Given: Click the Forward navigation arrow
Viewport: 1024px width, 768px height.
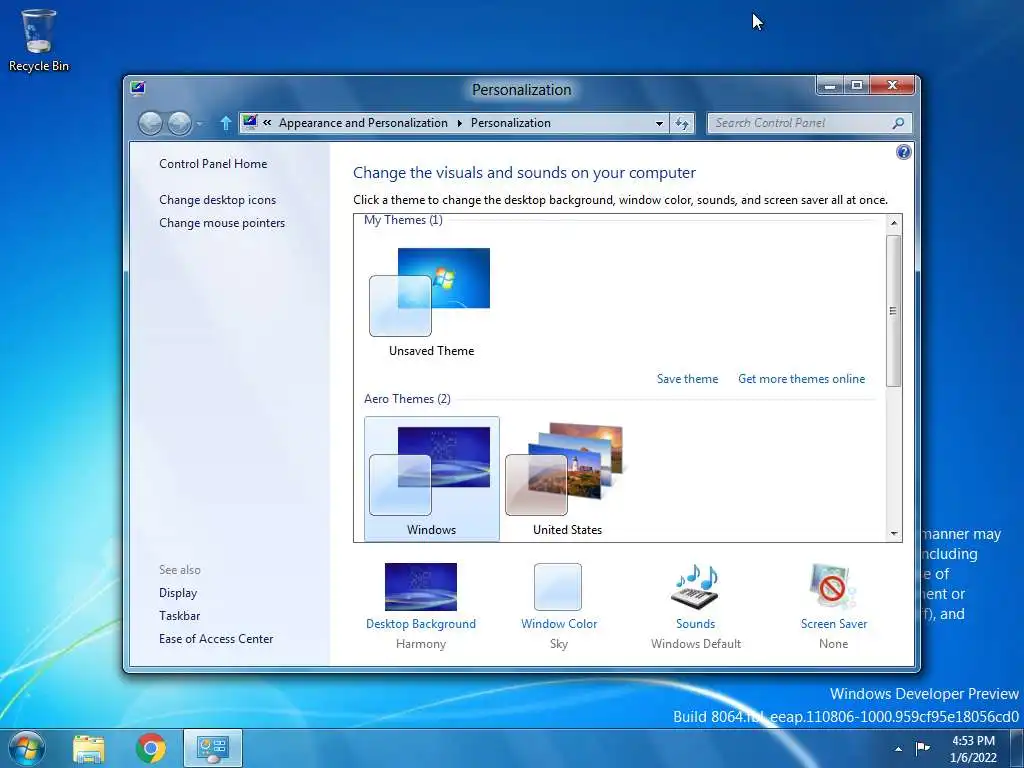Looking at the screenshot, I should coord(180,123).
